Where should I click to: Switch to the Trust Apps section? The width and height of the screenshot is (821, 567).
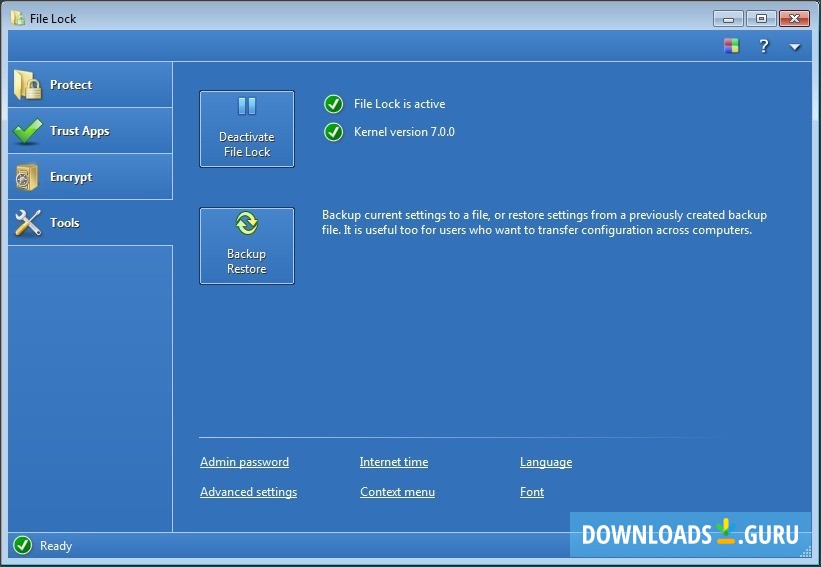[90, 131]
